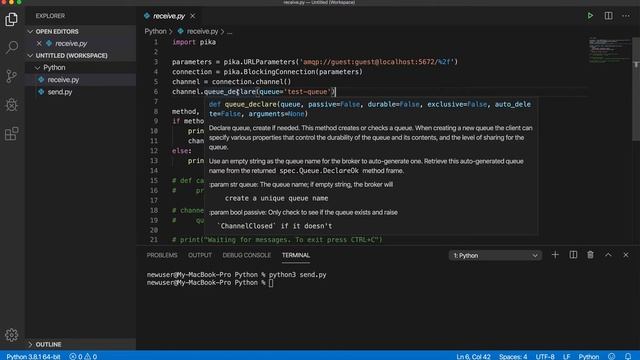
Task: Click 'python3 send.py' command in terminal
Action: pos(297,275)
